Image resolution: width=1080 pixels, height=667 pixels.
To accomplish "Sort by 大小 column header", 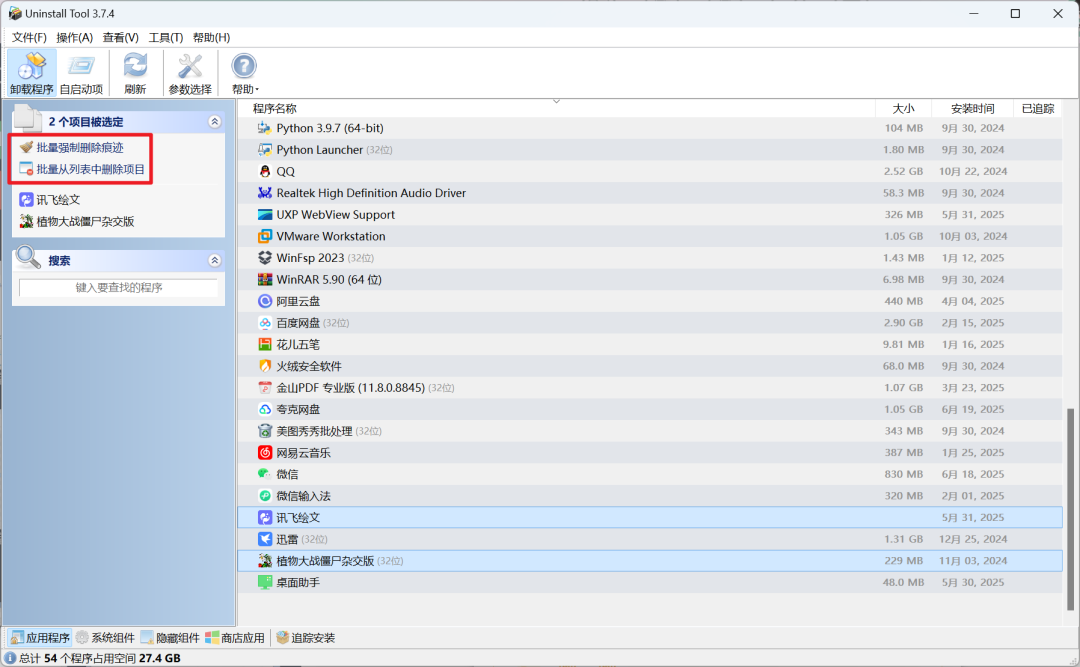I will click(x=903, y=108).
